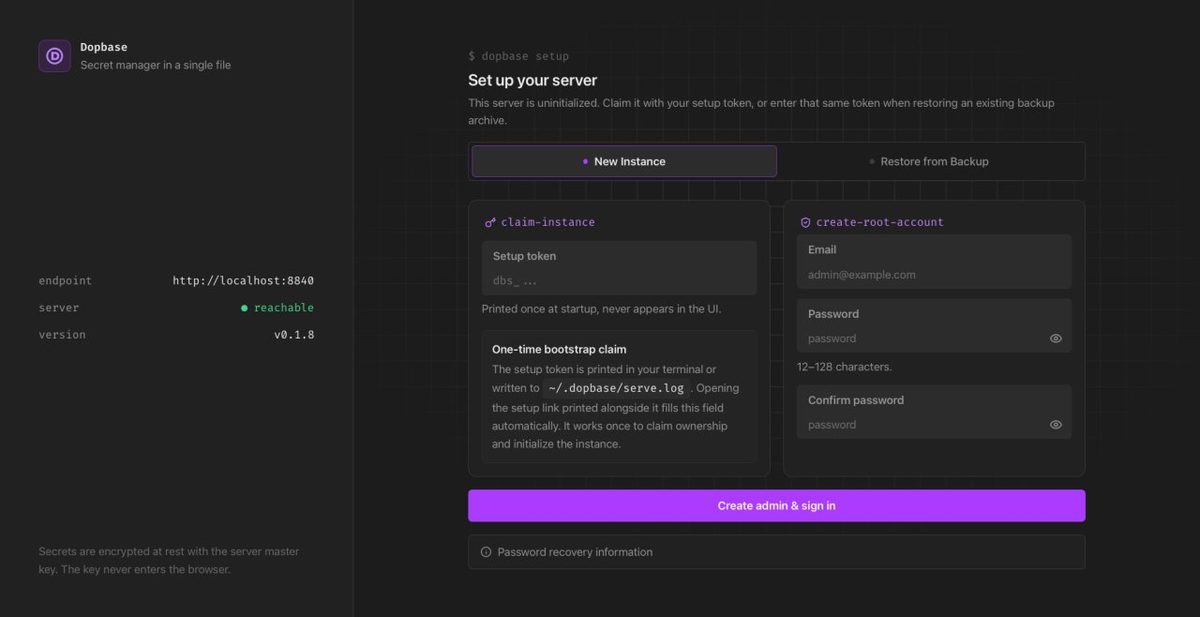The height and width of the screenshot is (617, 1200).
Task: Click the "One-time bootstrap claim" heading
Action: pos(559,349)
